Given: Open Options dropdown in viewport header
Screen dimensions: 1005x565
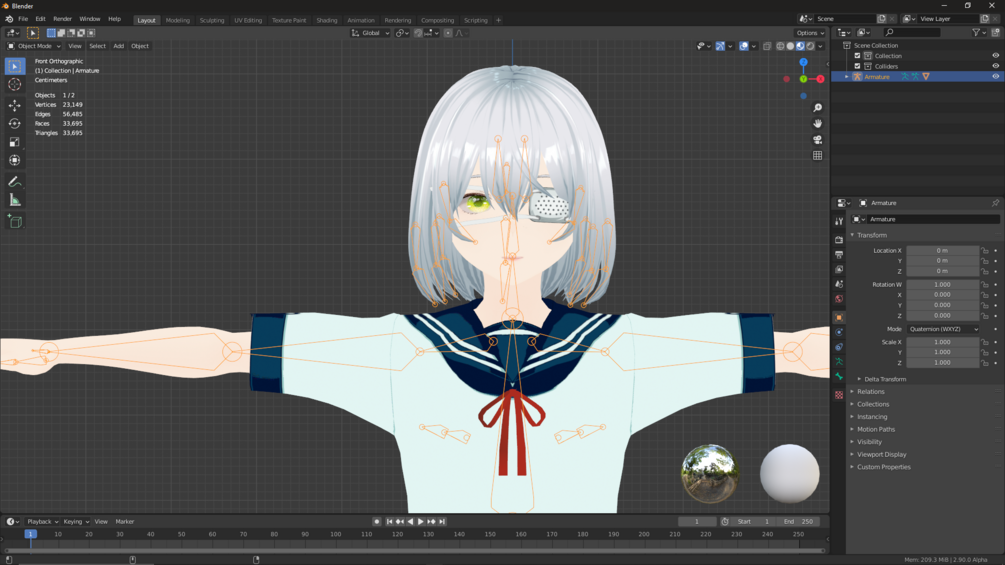Looking at the screenshot, I should coord(810,33).
